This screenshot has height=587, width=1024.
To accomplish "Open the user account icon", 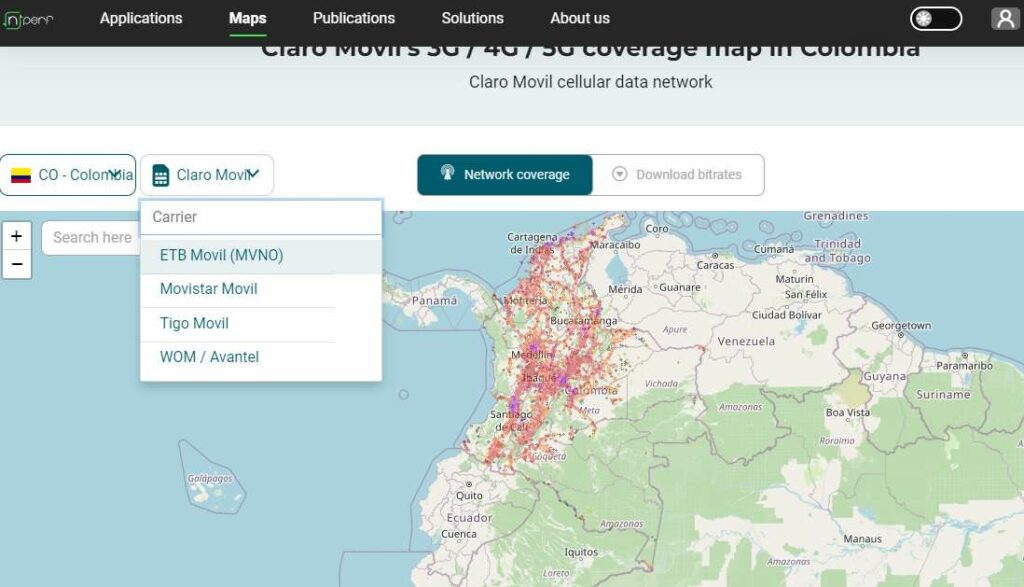I will [1005, 18].
